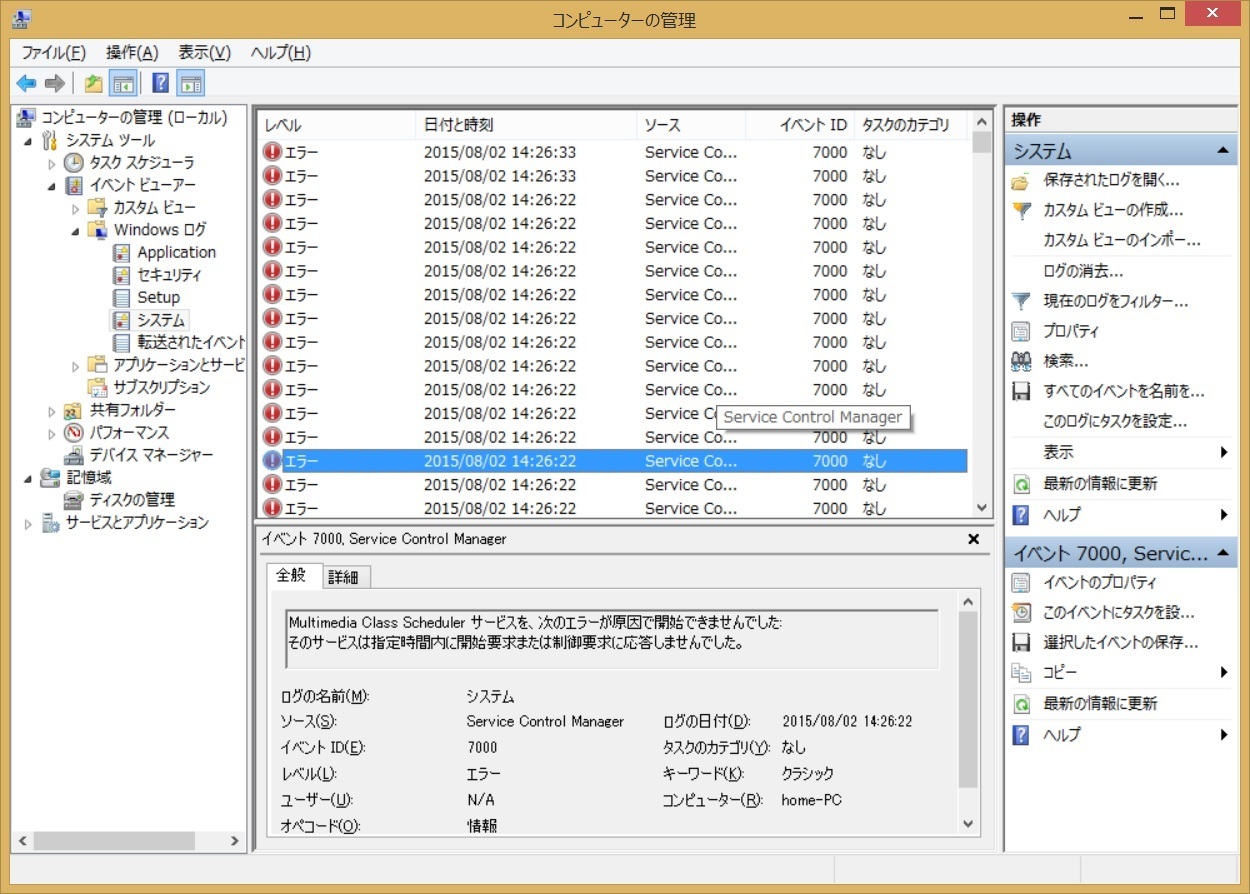The image size is (1250, 894).
Task: Click the up one level folder icon
Action: pyautogui.click(x=93, y=84)
